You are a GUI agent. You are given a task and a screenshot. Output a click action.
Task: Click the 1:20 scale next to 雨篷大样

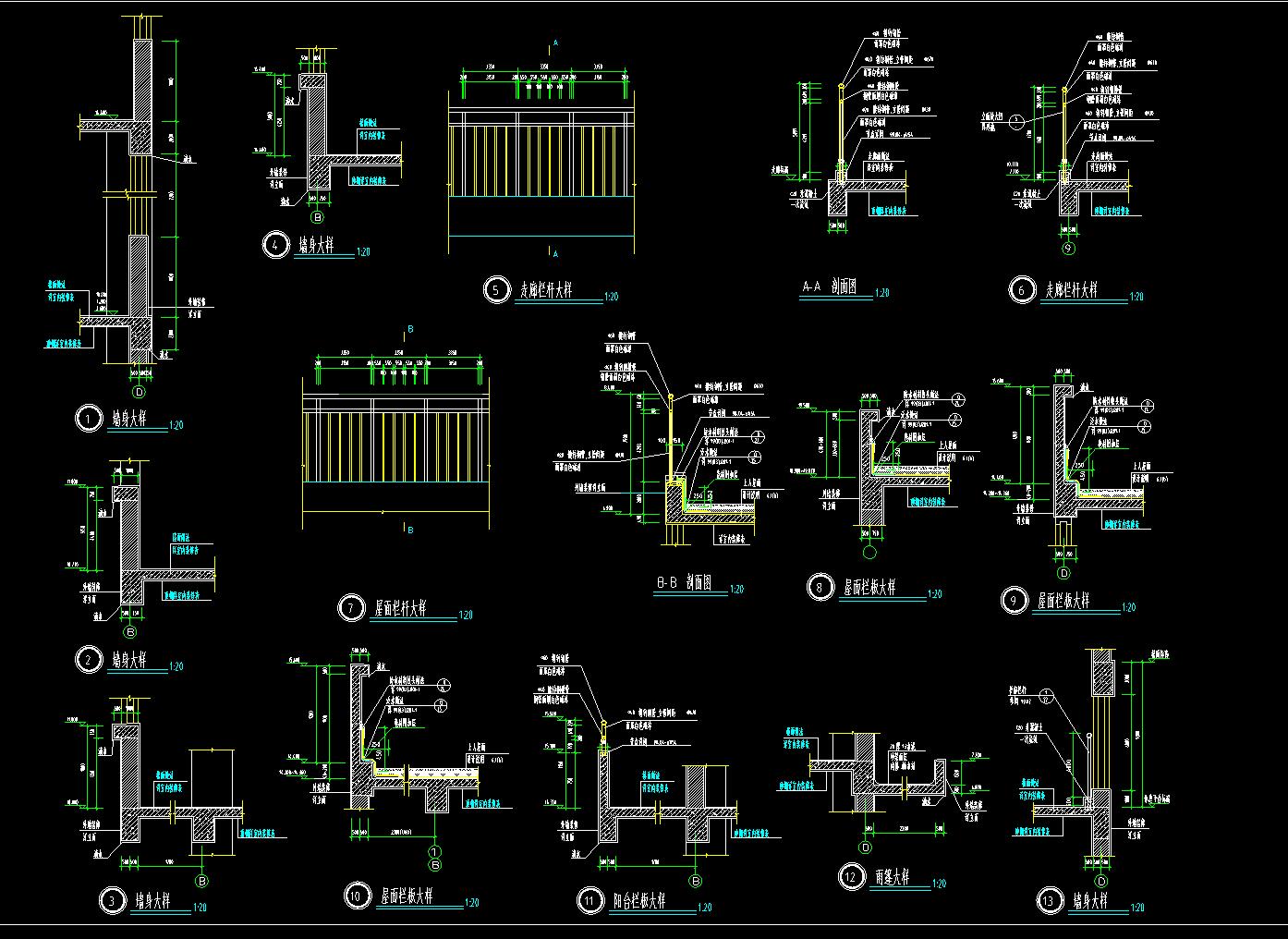coord(939,884)
